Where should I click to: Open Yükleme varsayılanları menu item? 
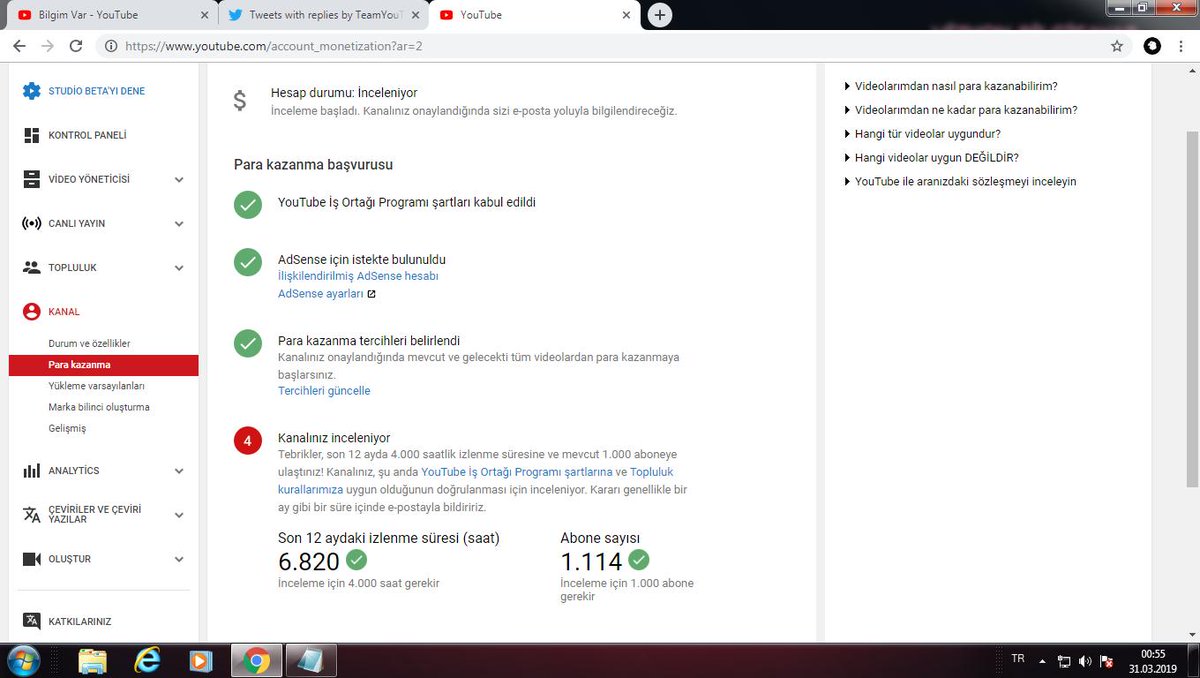point(97,386)
